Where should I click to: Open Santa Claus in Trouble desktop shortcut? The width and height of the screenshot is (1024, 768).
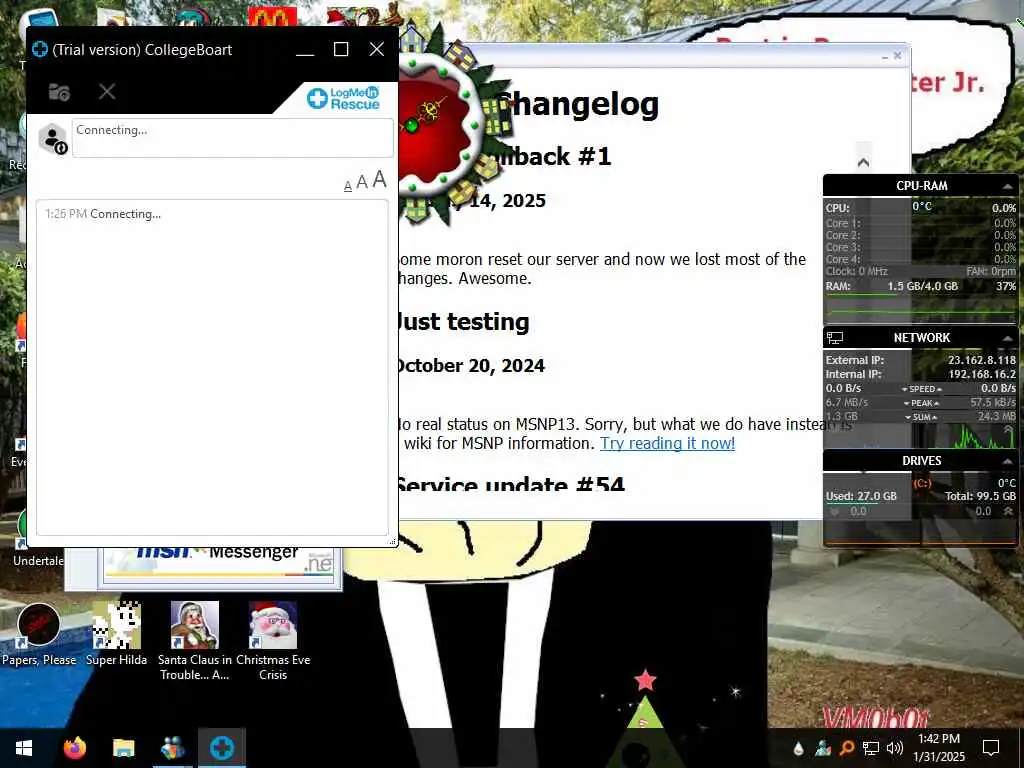coord(194,641)
